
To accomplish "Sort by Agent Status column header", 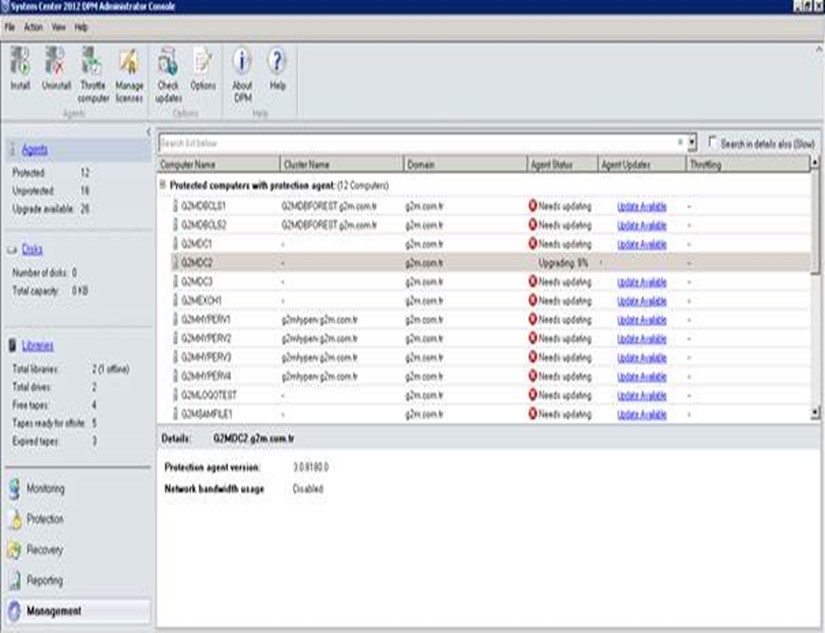I will (x=562, y=164).
